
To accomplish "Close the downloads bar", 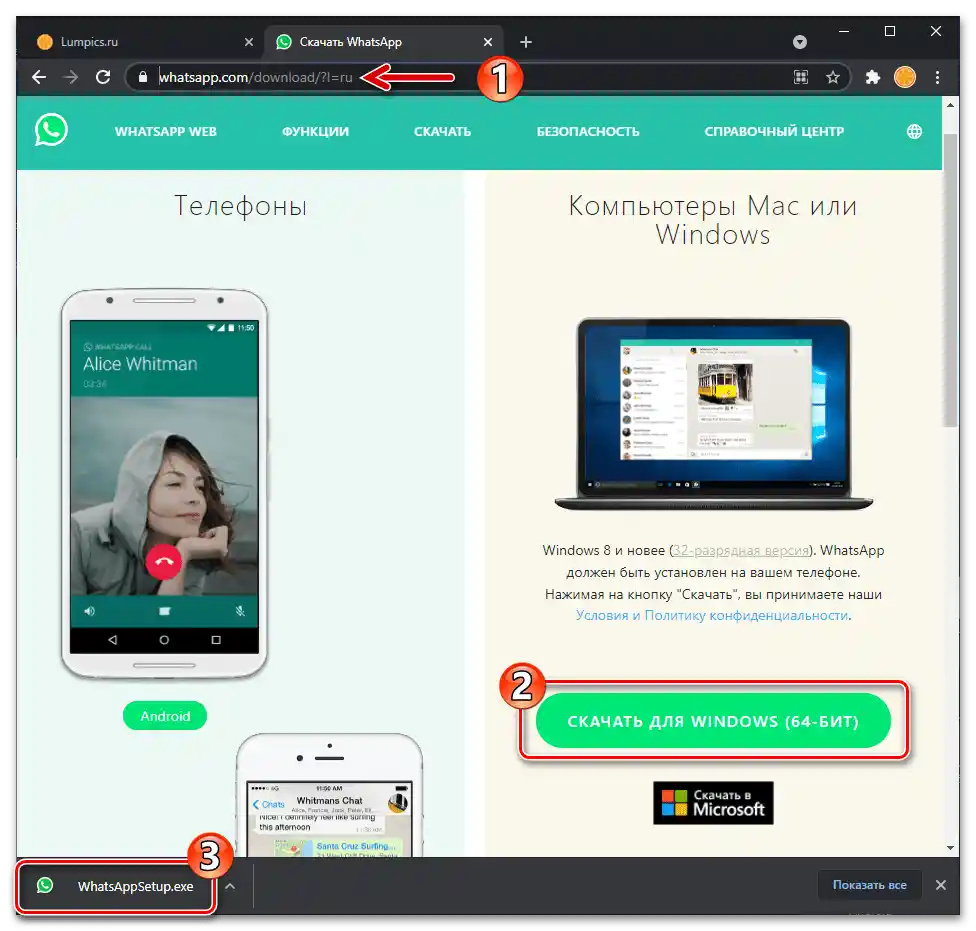I will (941, 885).
